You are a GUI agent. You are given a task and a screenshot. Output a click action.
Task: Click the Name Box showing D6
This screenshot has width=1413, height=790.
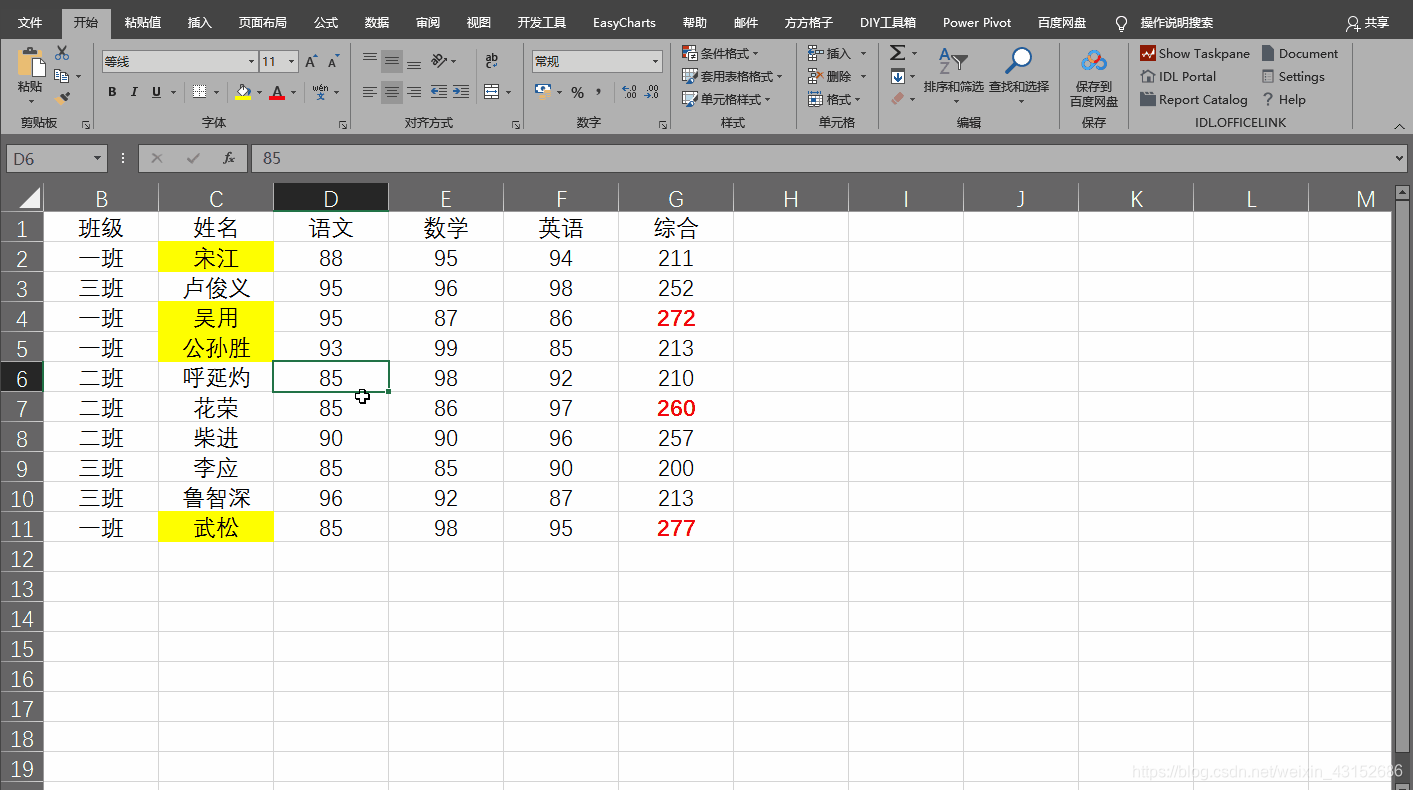[56, 159]
